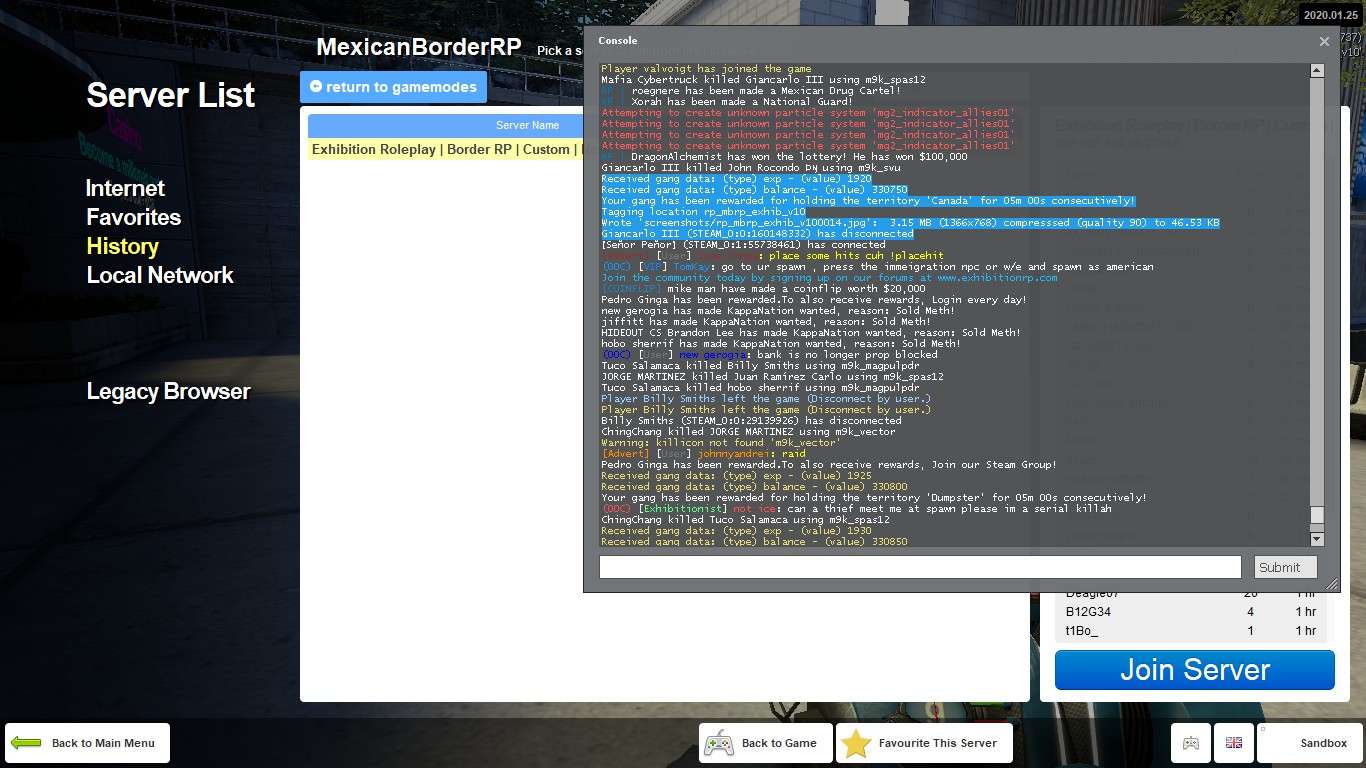Go Back to Main Menu
Image resolution: width=1366 pixels, height=768 pixels.
pos(87,743)
